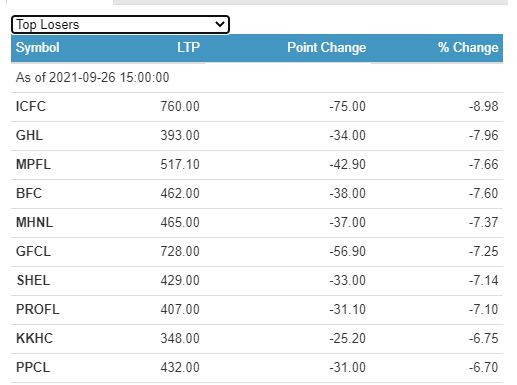Open the PPCL symbol link
The height and width of the screenshot is (385, 517).
(33, 367)
